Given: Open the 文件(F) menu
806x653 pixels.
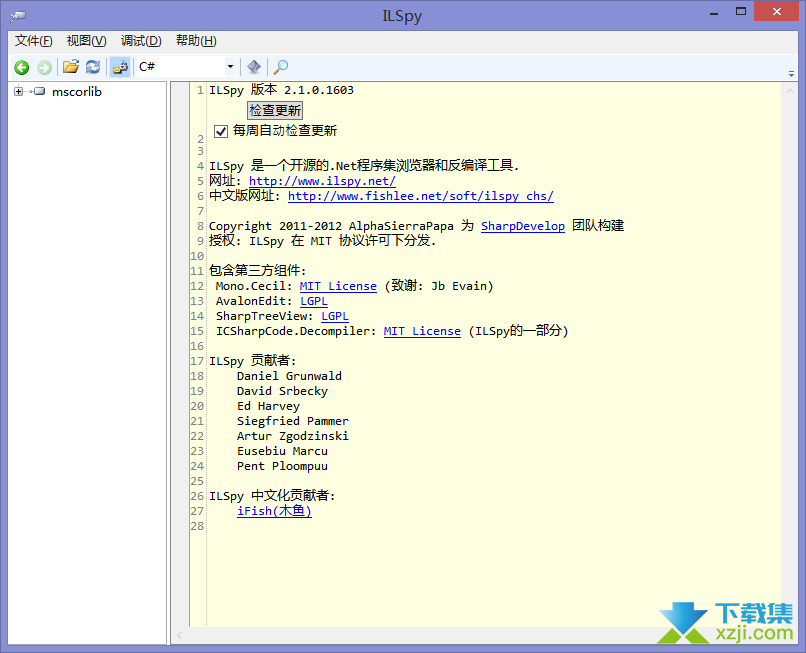Looking at the screenshot, I should (33, 41).
